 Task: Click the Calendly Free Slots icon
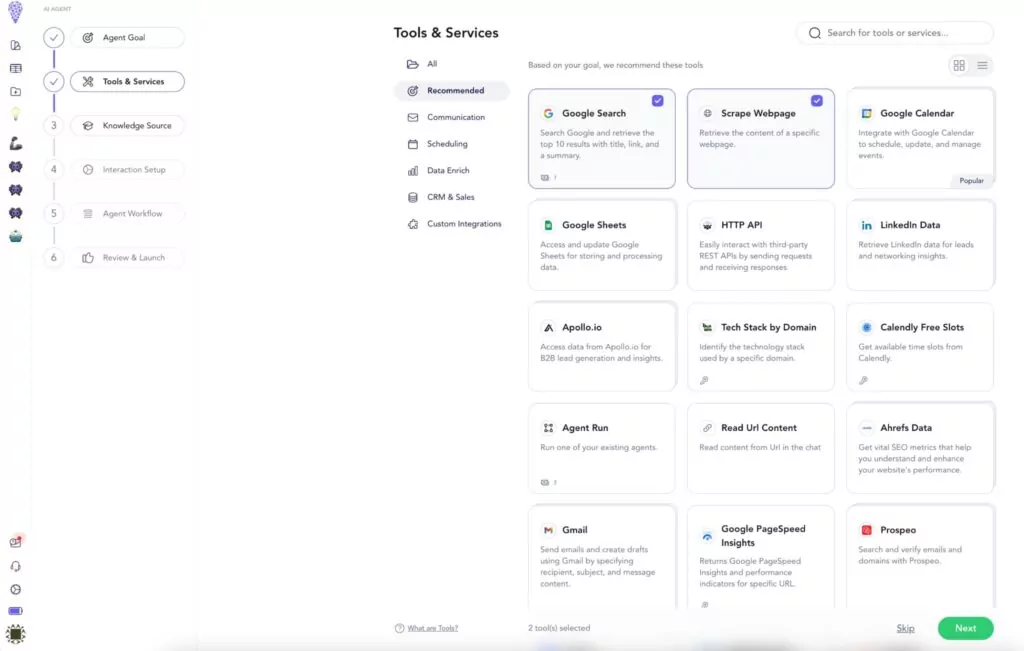click(866, 328)
